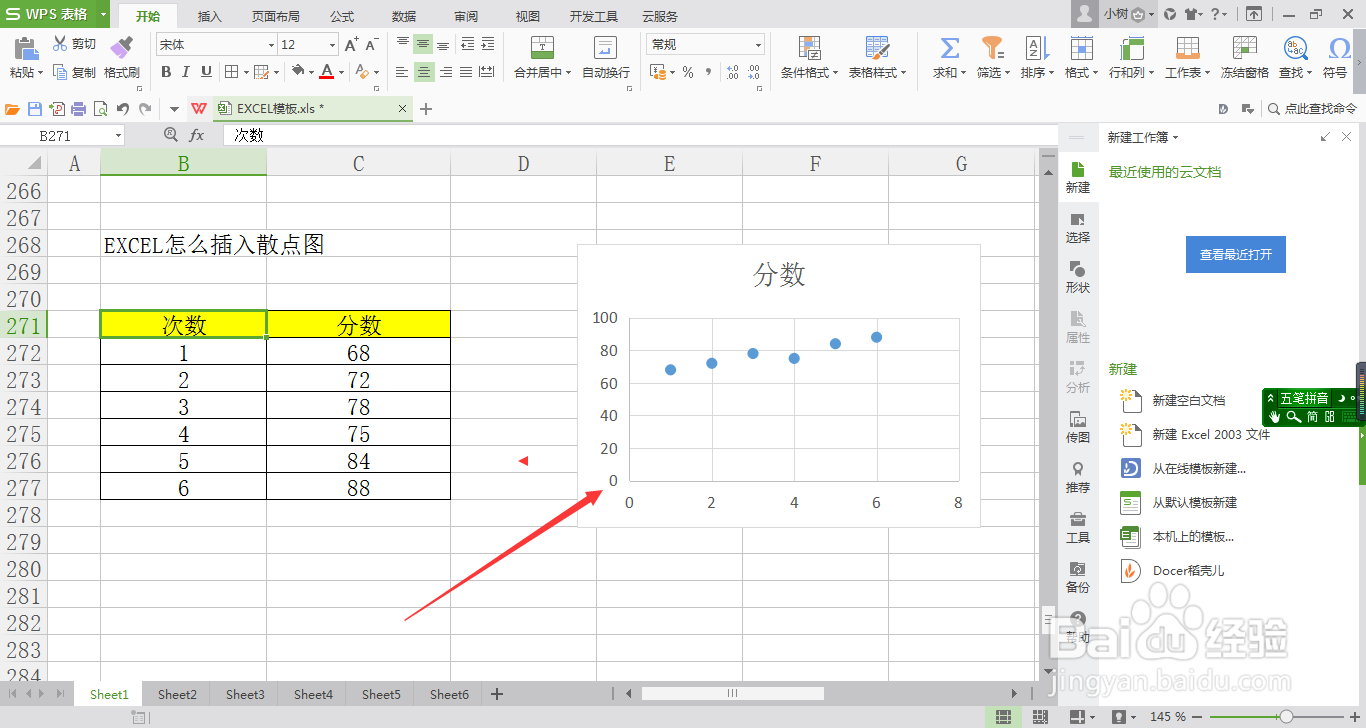Click 新建 Excel 2003 文件 link

tap(1211, 434)
